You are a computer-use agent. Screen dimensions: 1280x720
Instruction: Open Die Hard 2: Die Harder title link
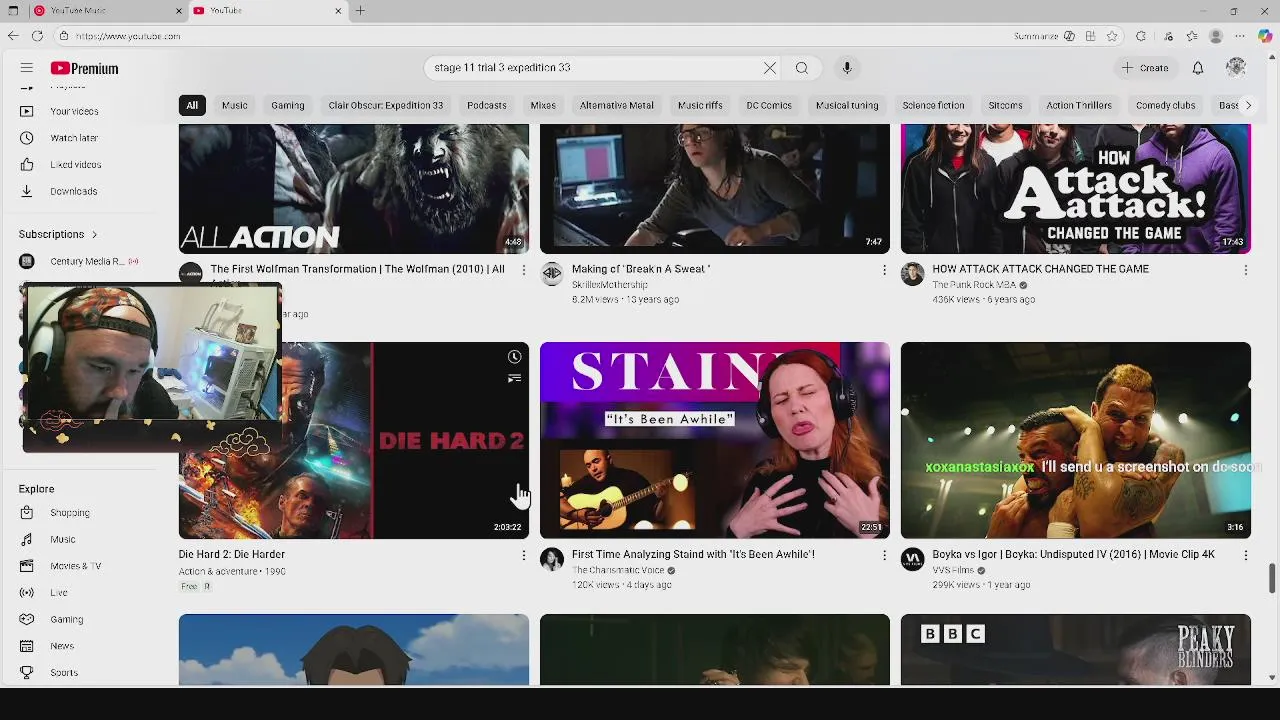pos(232,554)
